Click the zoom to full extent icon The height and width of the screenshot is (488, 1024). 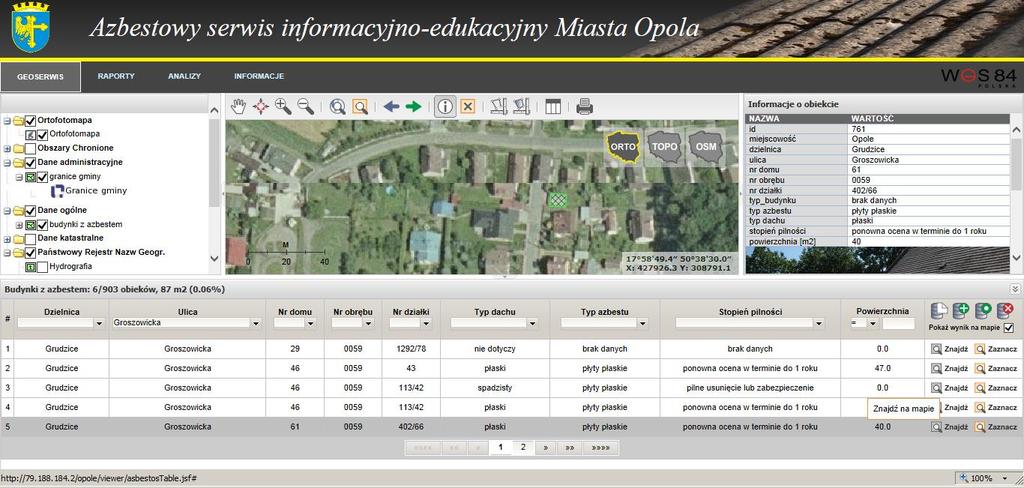click(x=338, y=106)
